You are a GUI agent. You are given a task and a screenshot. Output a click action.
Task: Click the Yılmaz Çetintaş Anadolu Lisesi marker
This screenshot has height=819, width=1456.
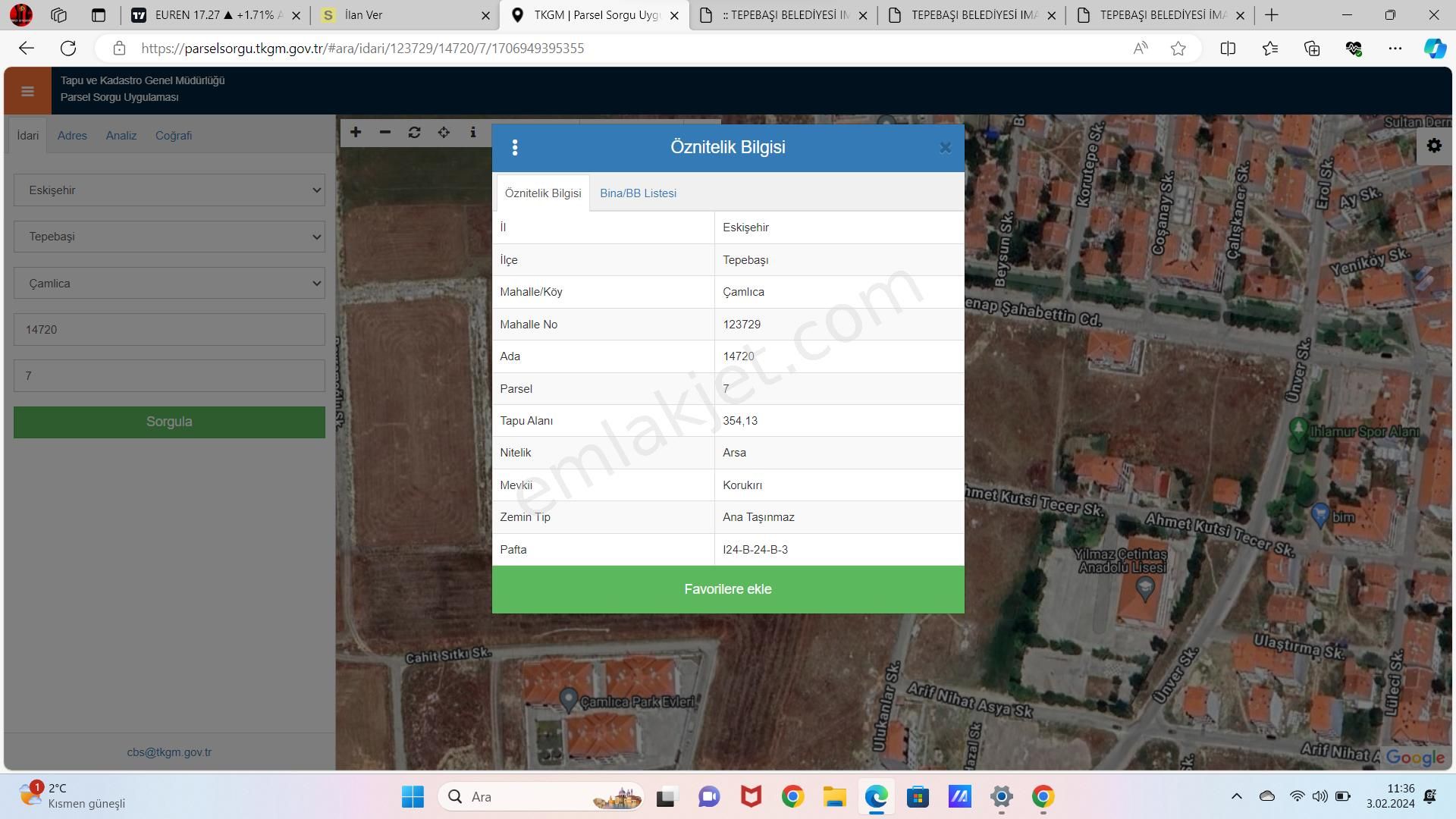(x=1145, y=588)
